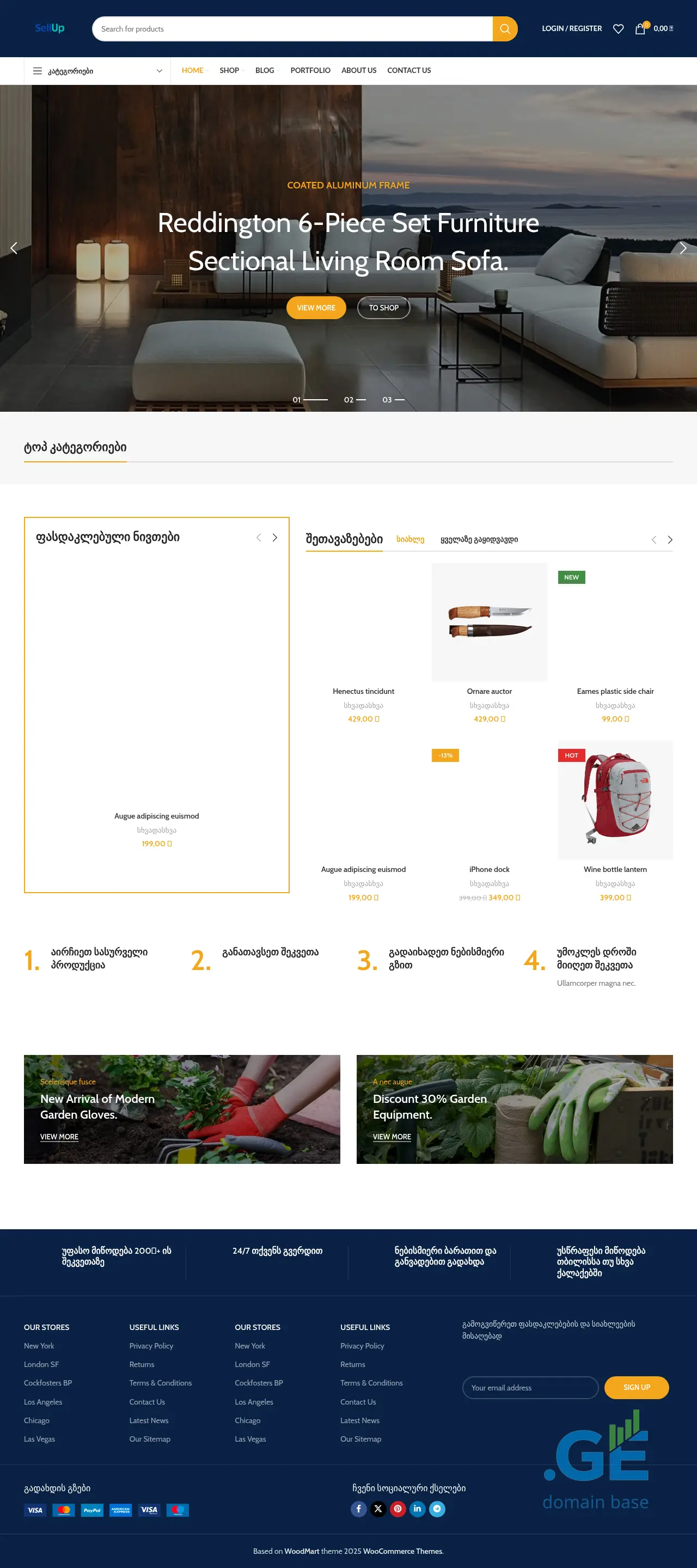Click the SIGN UP newsletter button
Image resolution: width=697 pixels, height=1568 pixels.
pos(636,1387)
